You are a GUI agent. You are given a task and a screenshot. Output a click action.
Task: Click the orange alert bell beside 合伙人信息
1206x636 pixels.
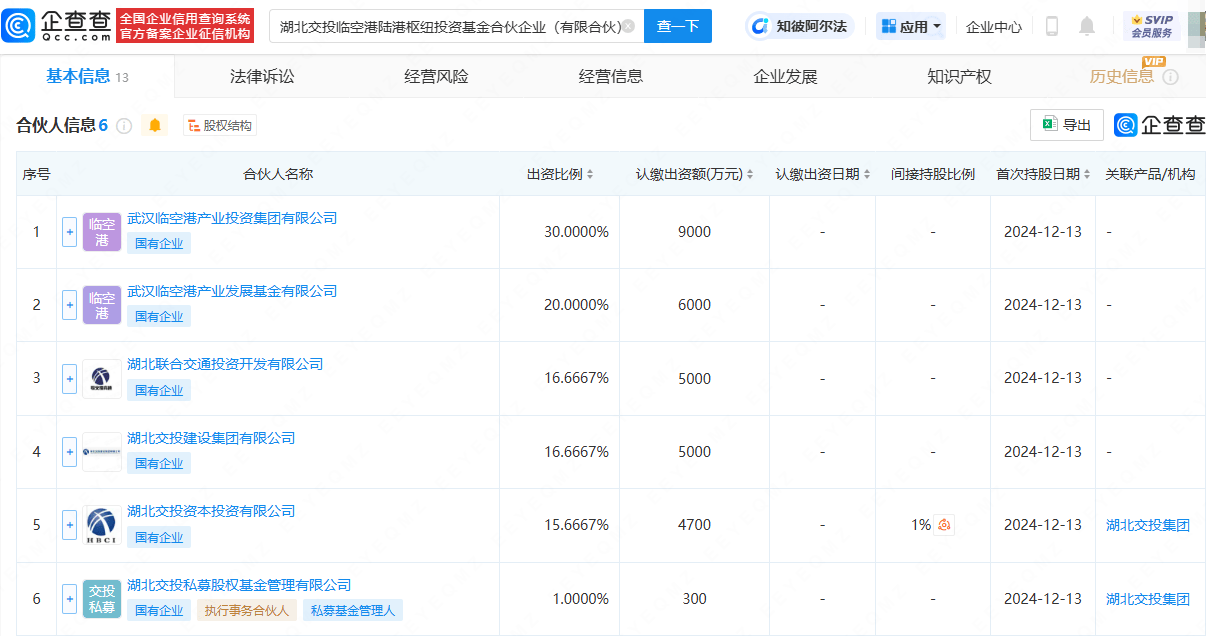click(155, 125)
